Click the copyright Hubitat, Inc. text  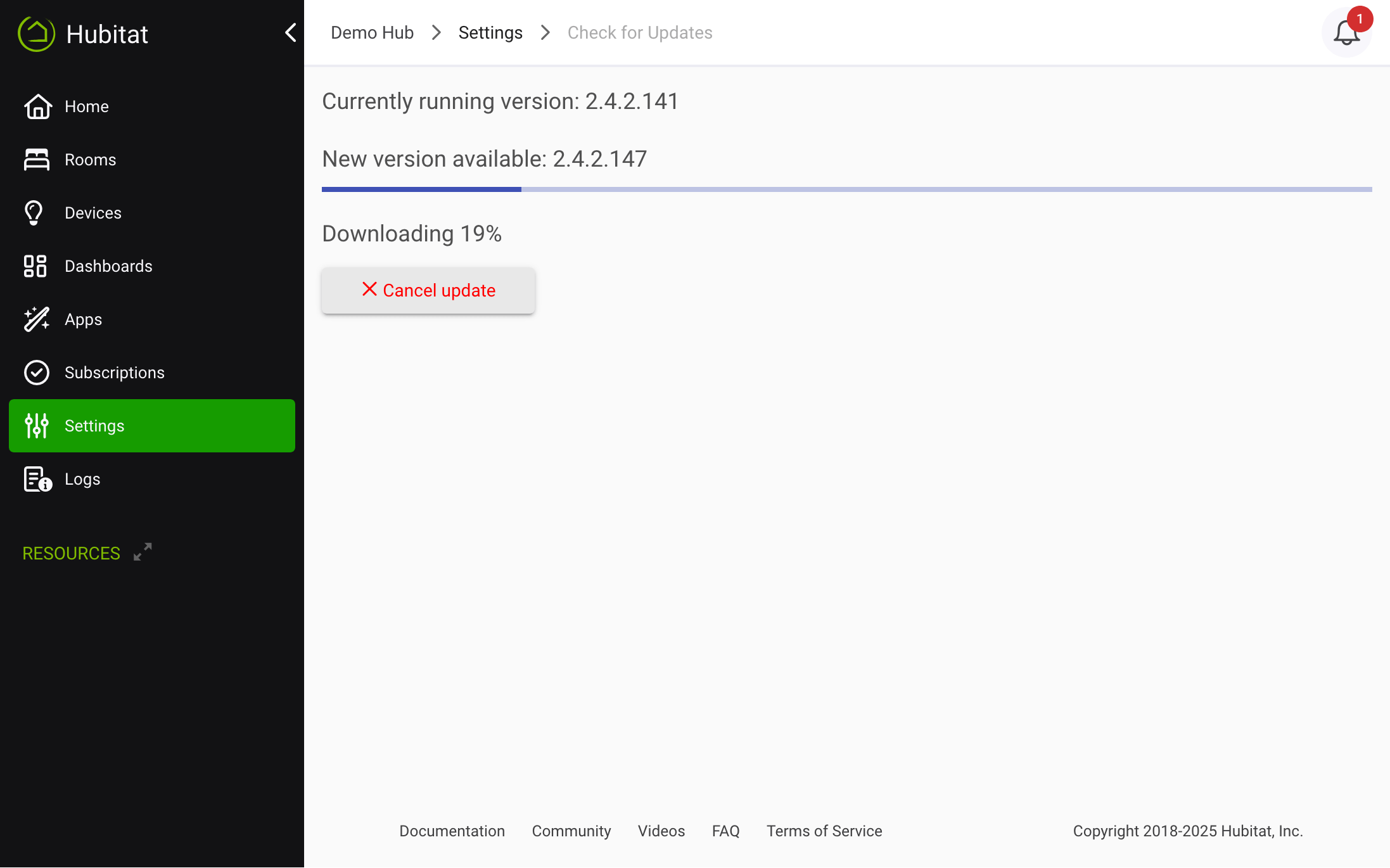tap(1188, 831)
